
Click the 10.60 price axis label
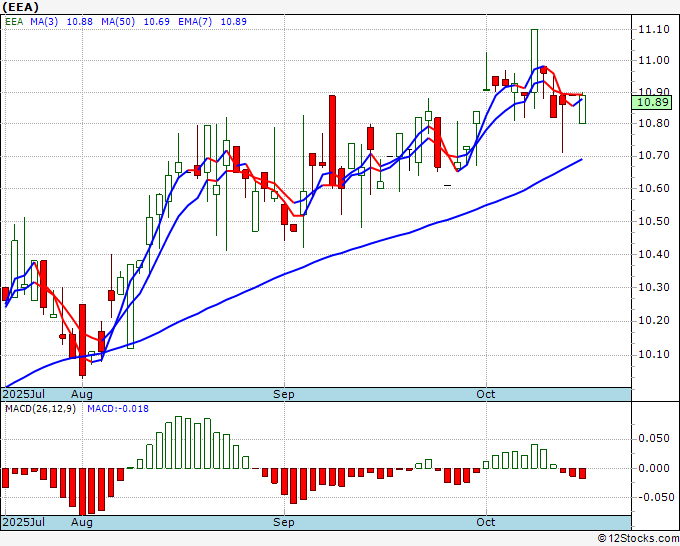pos(654,189)
